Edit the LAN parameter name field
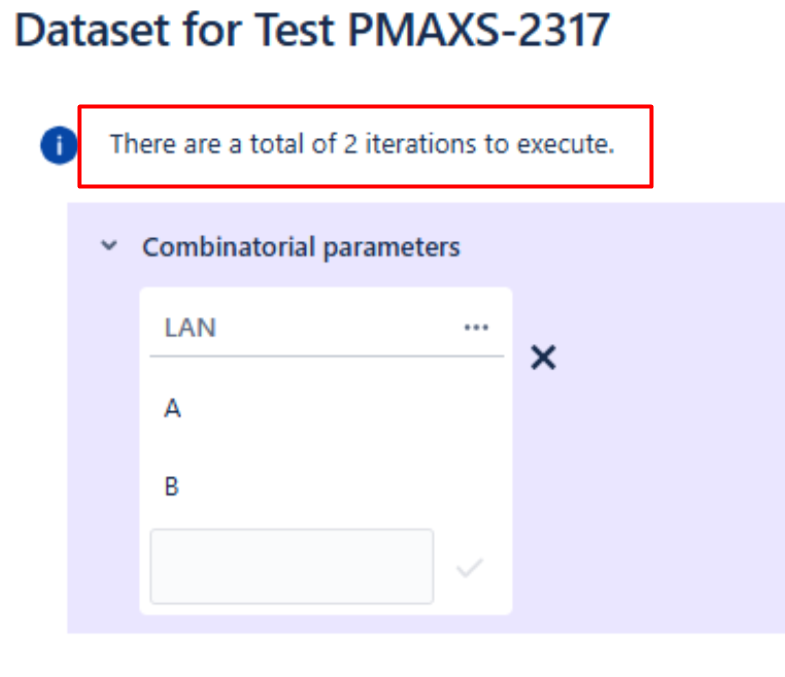The width and height of the screenshot is (785, 677). (300, 328)
